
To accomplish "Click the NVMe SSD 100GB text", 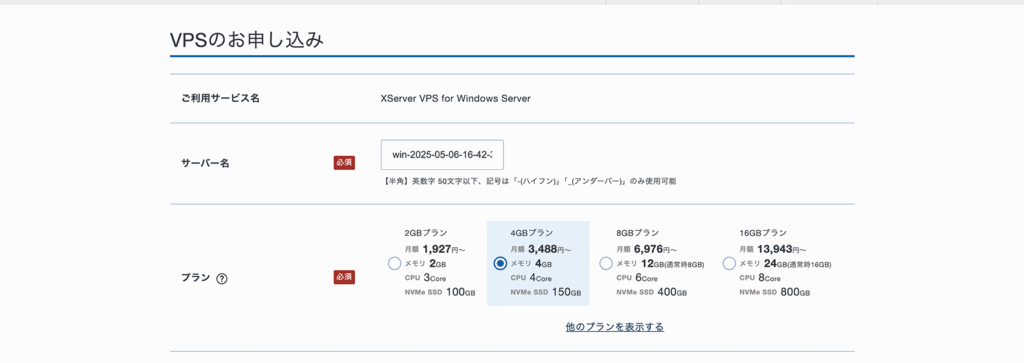I will click(440, 292).
